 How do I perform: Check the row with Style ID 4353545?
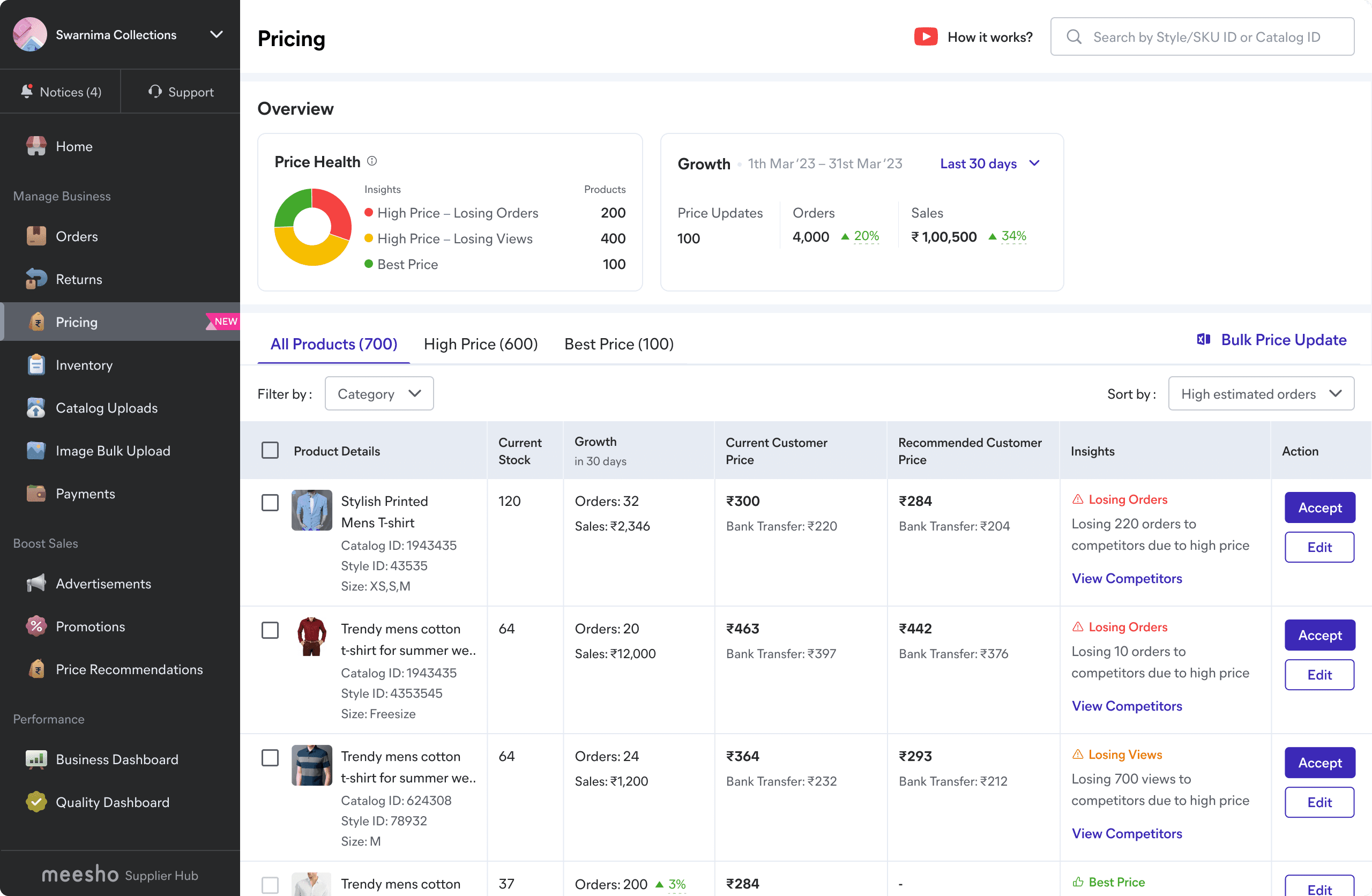[270, 630]
